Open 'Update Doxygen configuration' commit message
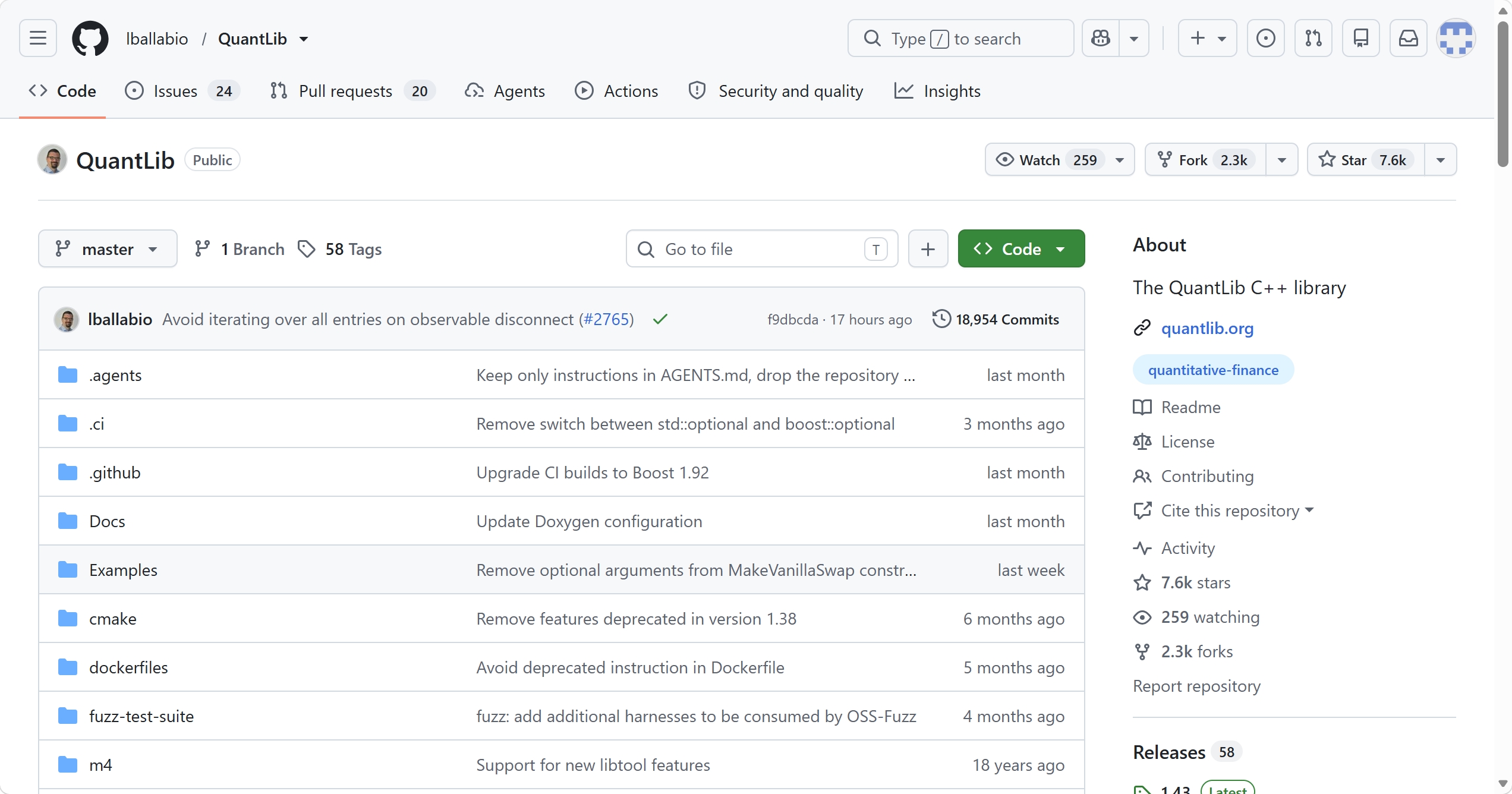The height and width of the screenshot is (794, 1512). (x=589, y=521)
